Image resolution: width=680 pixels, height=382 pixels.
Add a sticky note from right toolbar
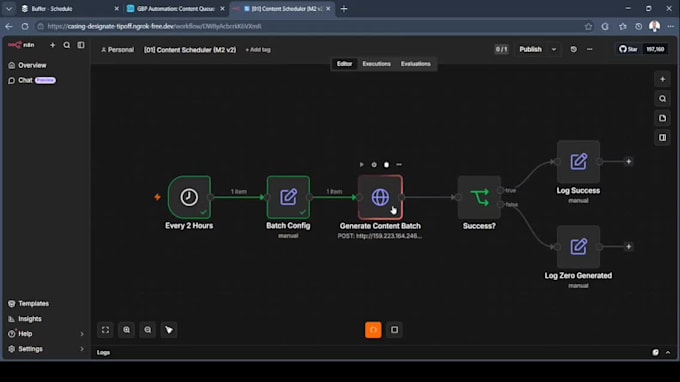pyautogui.click(x=662, y=118)
